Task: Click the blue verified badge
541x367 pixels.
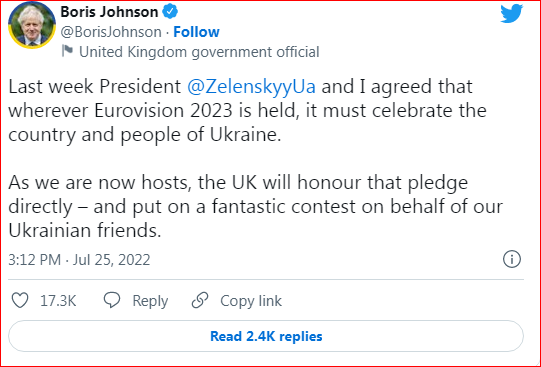Action: point(170,12)
